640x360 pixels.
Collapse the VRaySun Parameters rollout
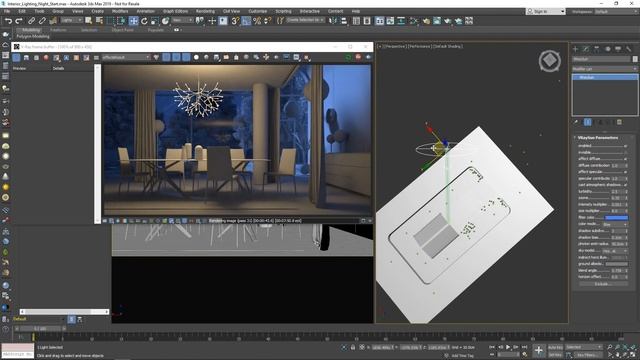coord(598,138)
